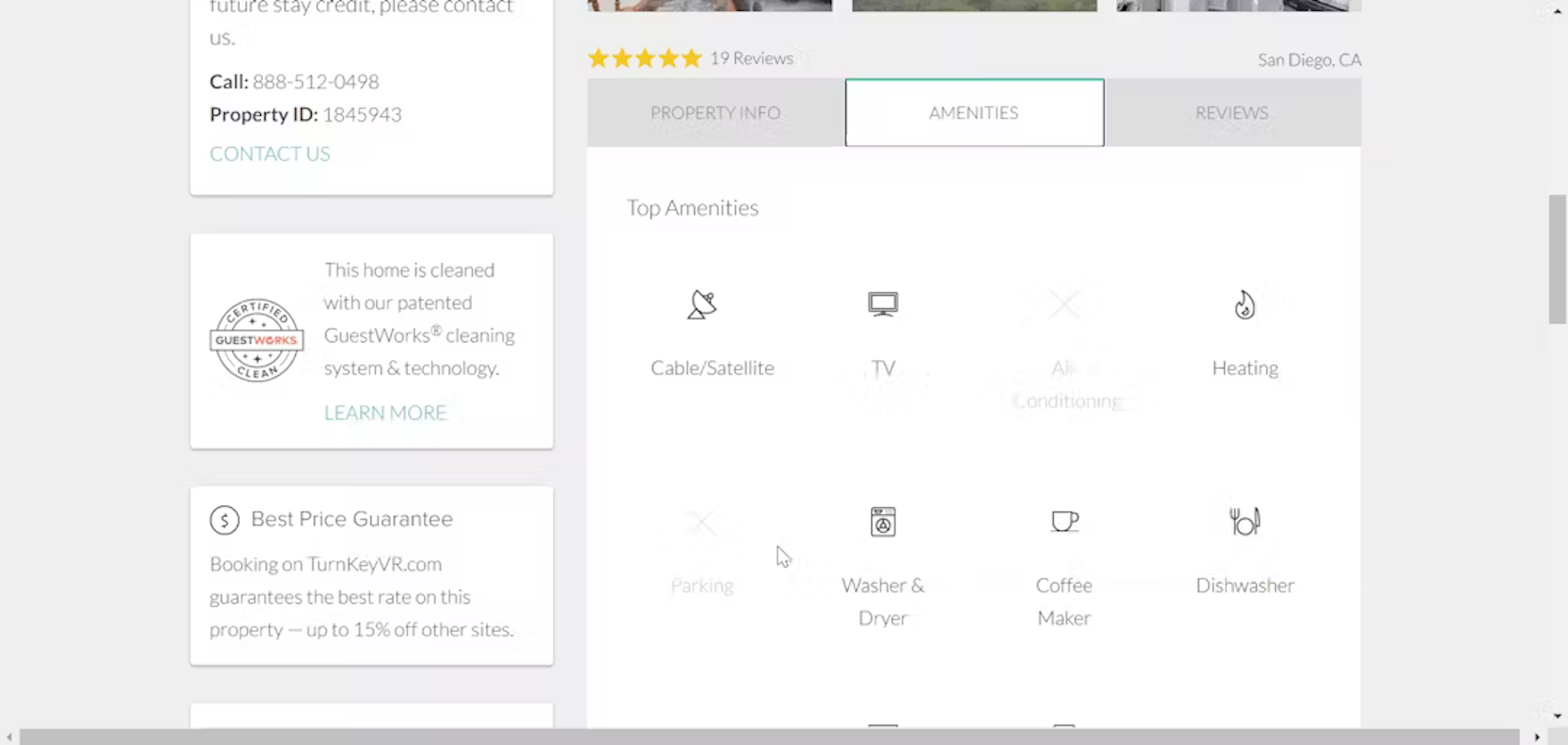1568x745 pixels.
Task: Click the Coffee Maker cup icon
Action: (1064, 521)
